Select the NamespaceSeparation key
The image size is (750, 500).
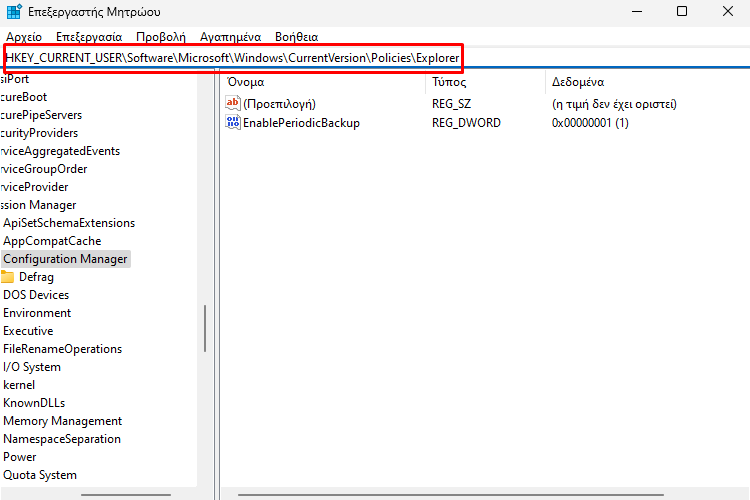[x=62, y=439]
